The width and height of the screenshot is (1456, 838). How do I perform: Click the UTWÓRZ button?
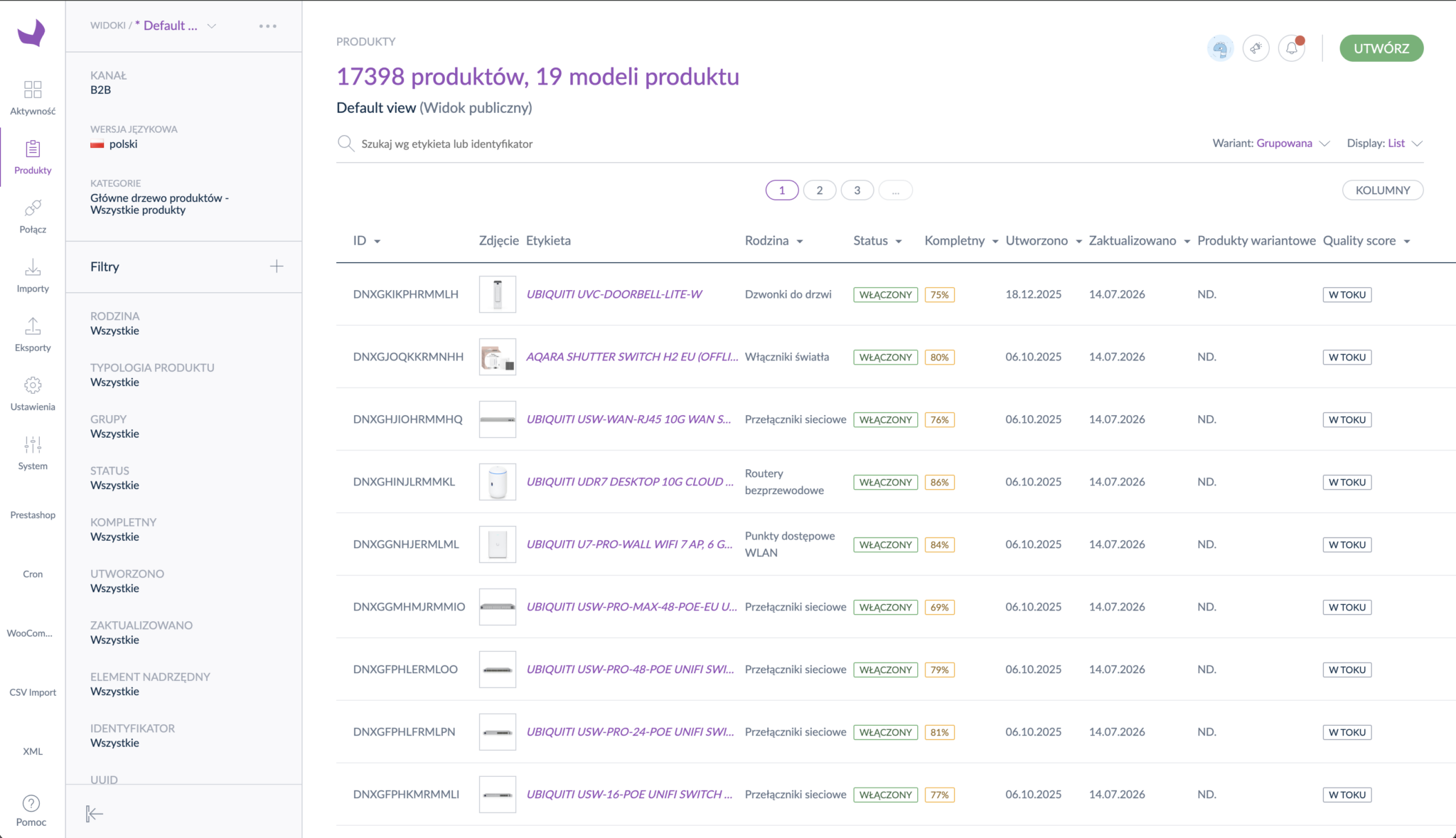1381,48
